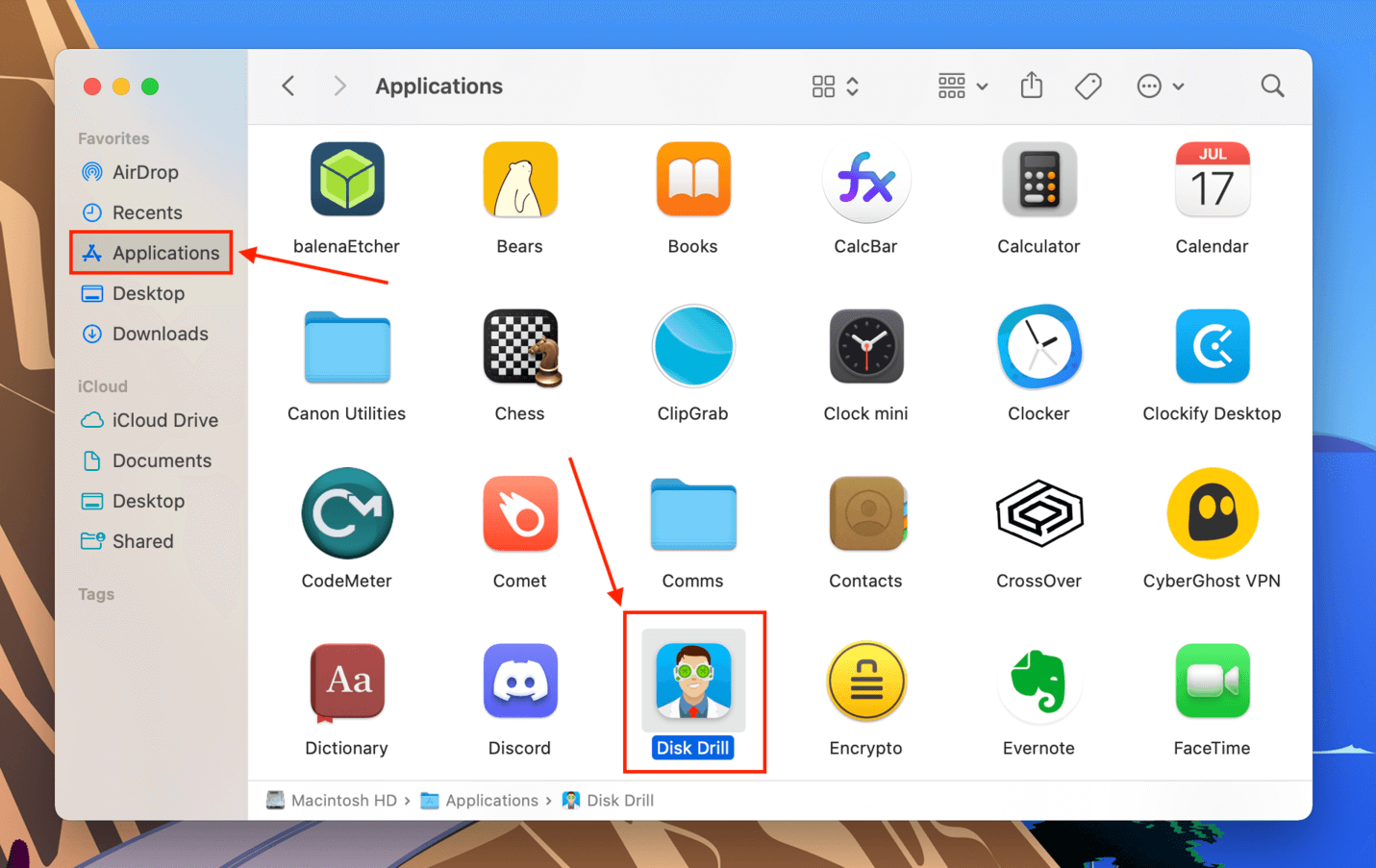Select the Calendar app icon
1376x868 pixels.
tap(1213, 180)
